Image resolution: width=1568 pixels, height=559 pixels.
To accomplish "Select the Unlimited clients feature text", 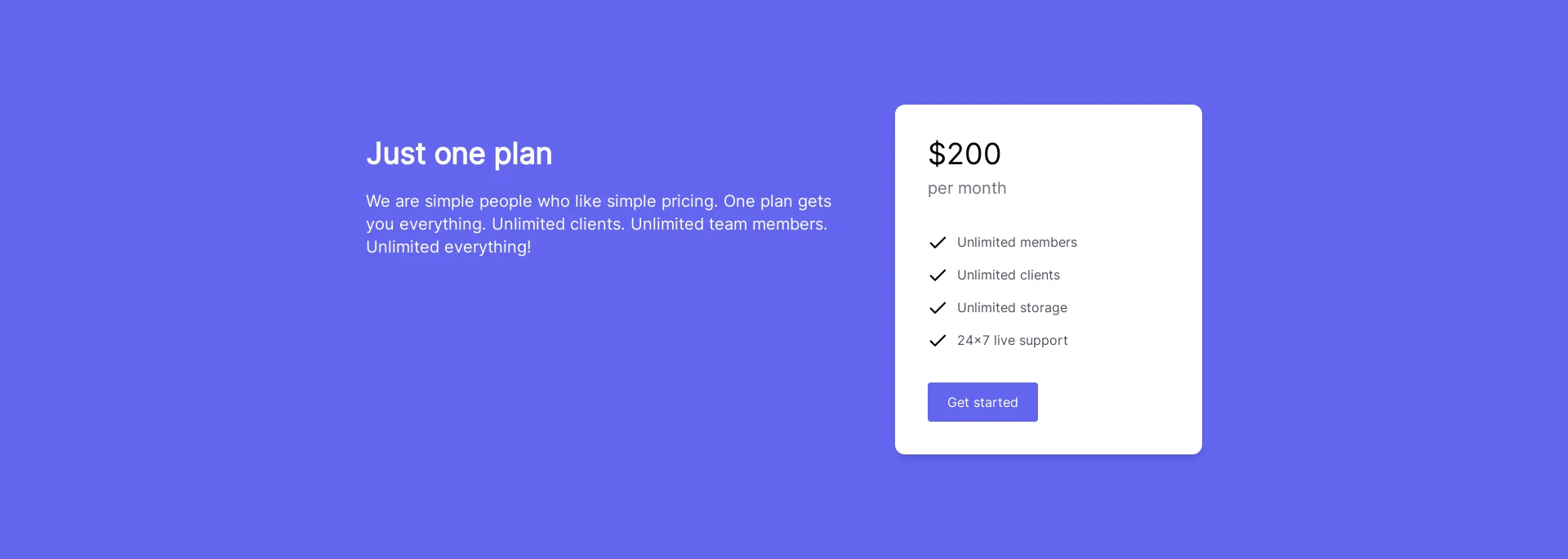I will point(1009,275).
